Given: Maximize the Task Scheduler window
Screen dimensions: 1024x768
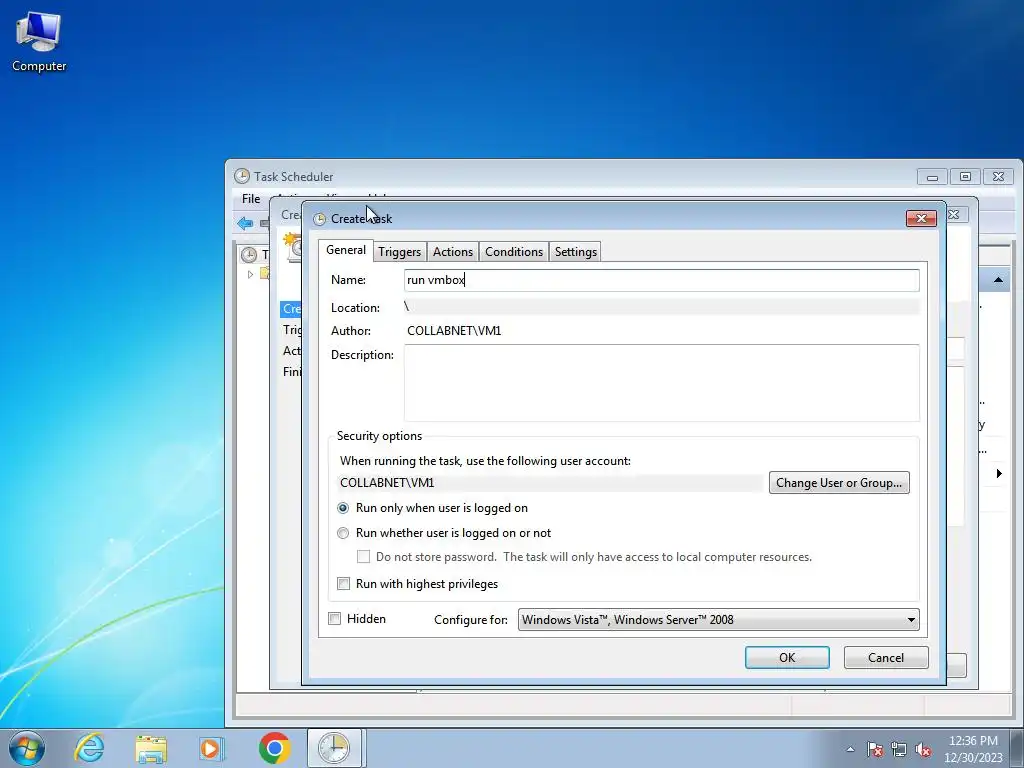Looking at the screenshot, I should [x=965, y=176].
